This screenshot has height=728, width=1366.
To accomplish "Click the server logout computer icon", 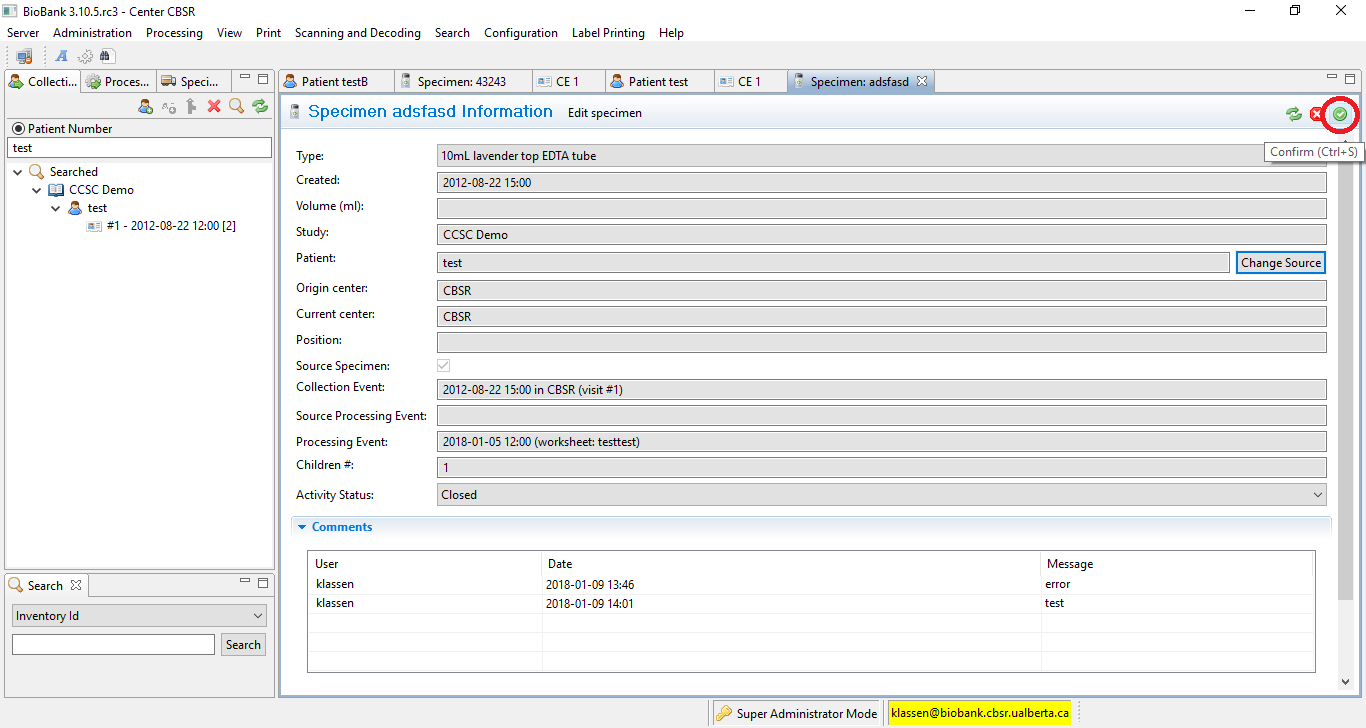I will 24,56.
